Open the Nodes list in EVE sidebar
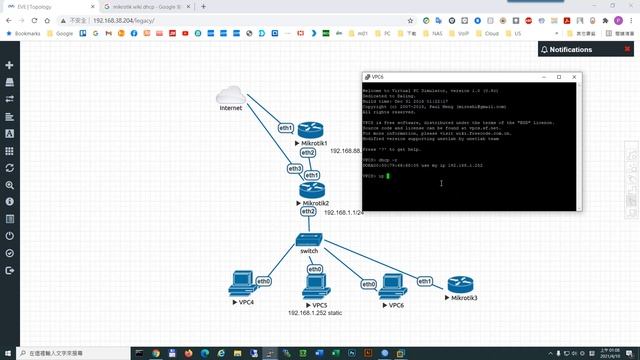Viewport: 640px width, 360px height. [x=9, y=82]
